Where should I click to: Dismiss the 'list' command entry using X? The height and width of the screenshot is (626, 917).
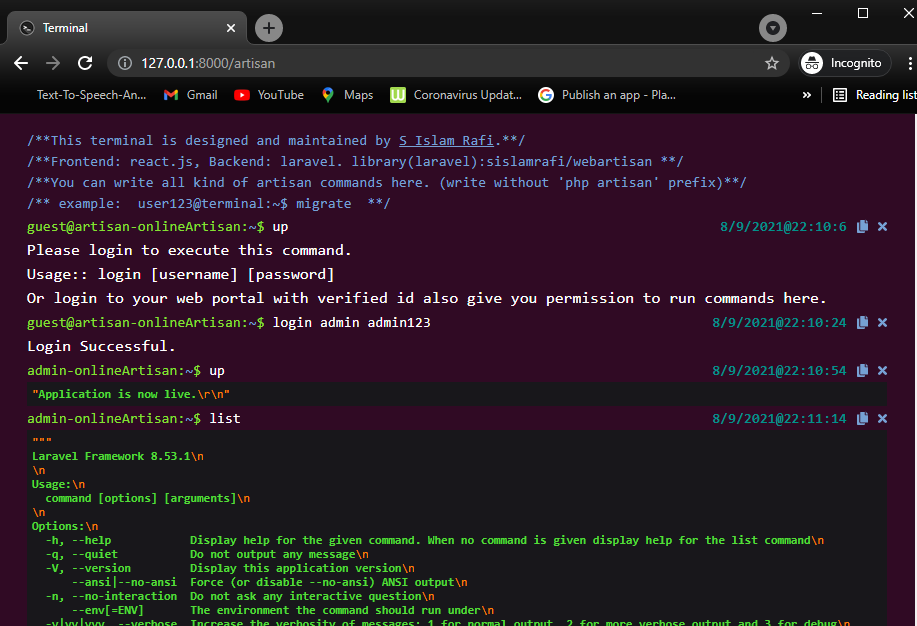[881, 418]
